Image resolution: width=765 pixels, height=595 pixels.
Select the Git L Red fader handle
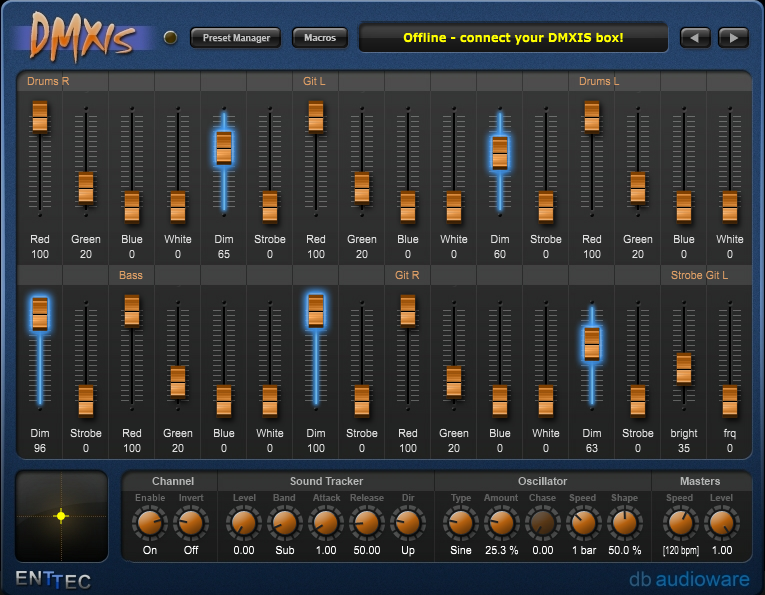pyautogui.click(x=316, y=117)
